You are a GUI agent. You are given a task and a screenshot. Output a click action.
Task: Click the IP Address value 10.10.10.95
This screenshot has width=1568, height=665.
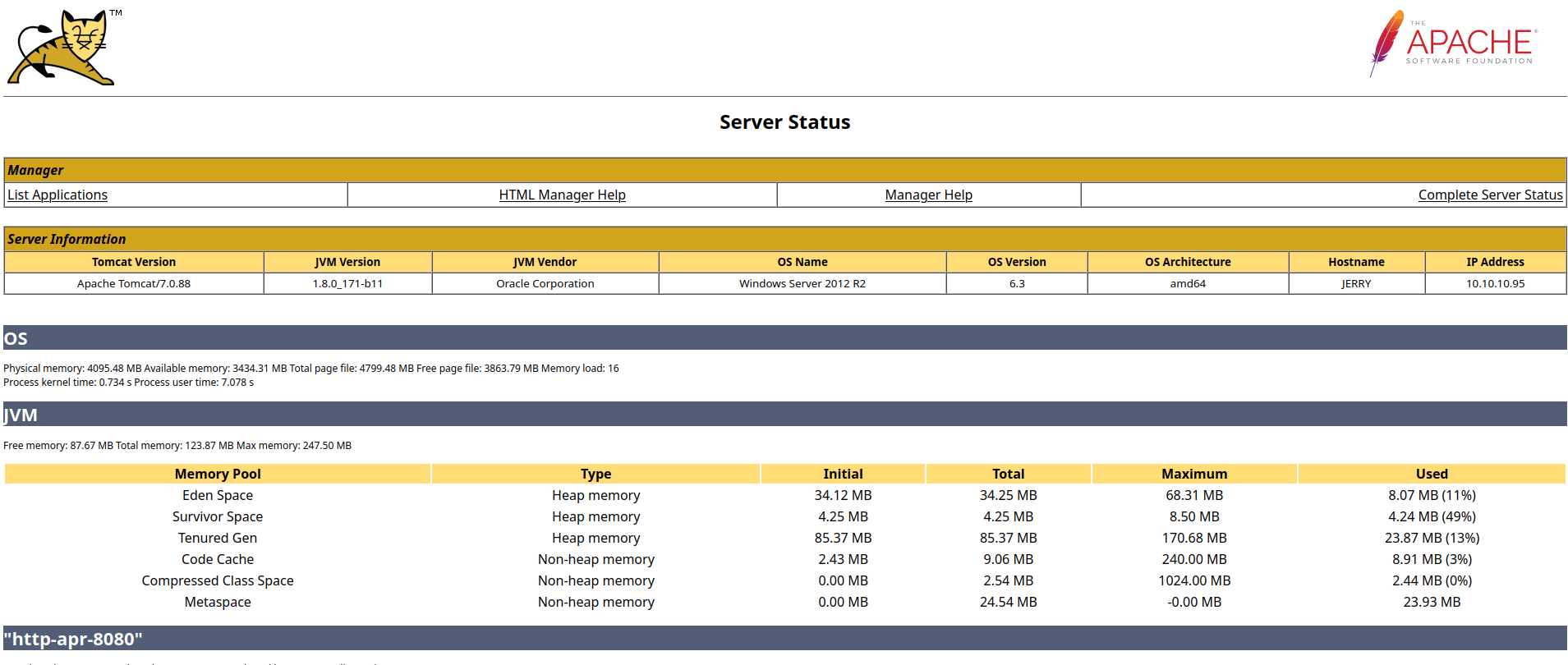pos(1495,283)
